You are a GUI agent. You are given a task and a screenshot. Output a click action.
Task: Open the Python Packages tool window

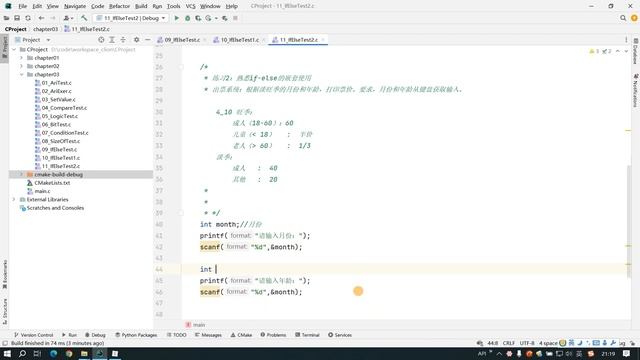[136, 335]
